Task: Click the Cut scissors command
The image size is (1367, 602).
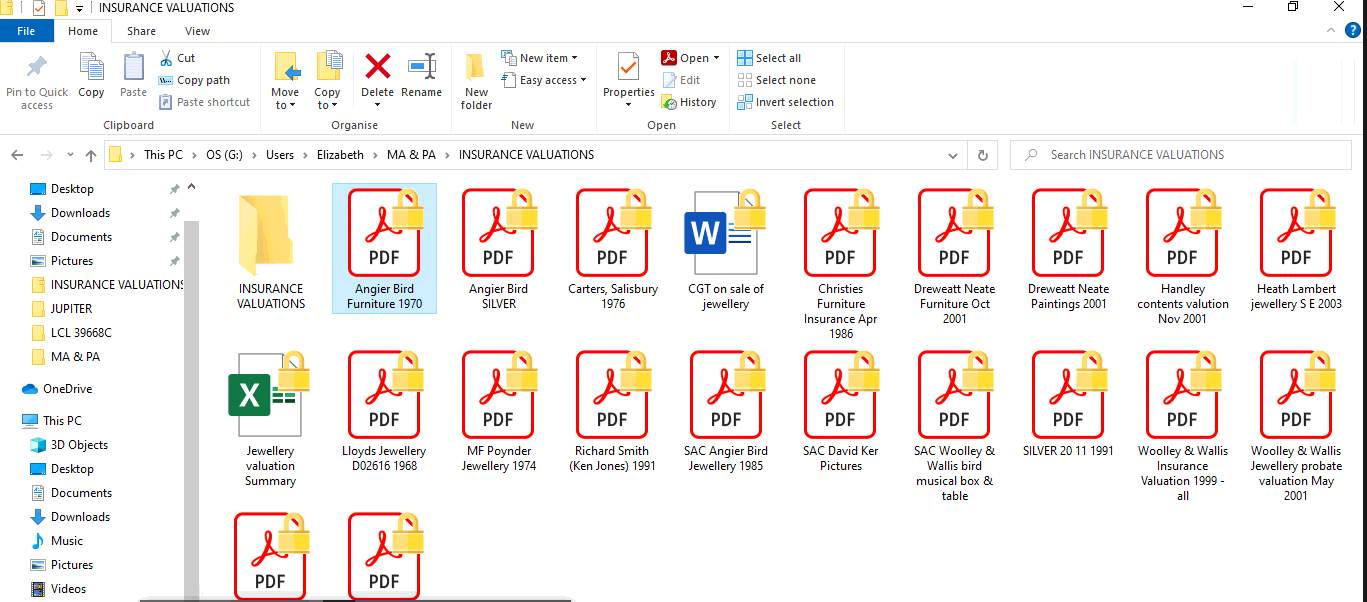Action: (x=177, y=58)
